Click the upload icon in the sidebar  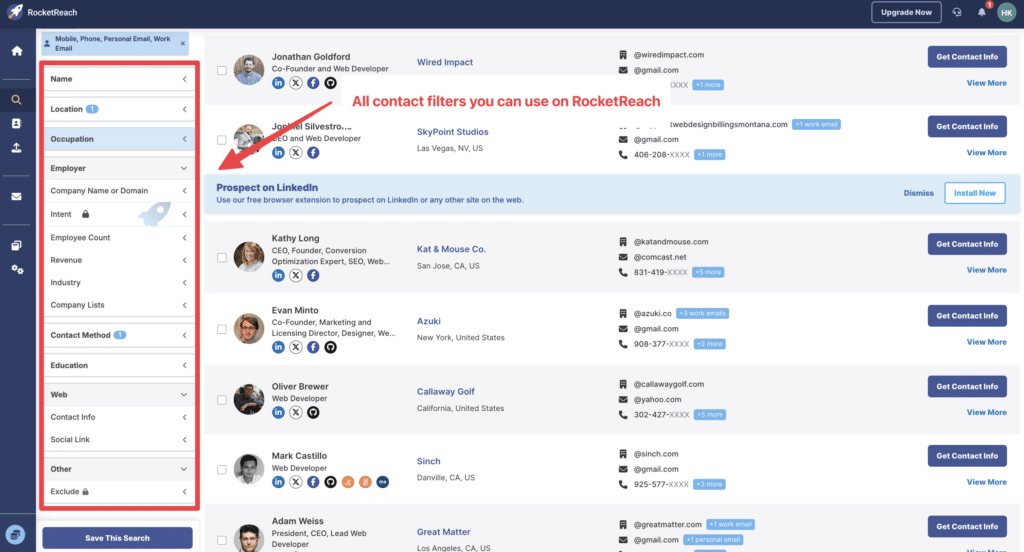(16, 148)
